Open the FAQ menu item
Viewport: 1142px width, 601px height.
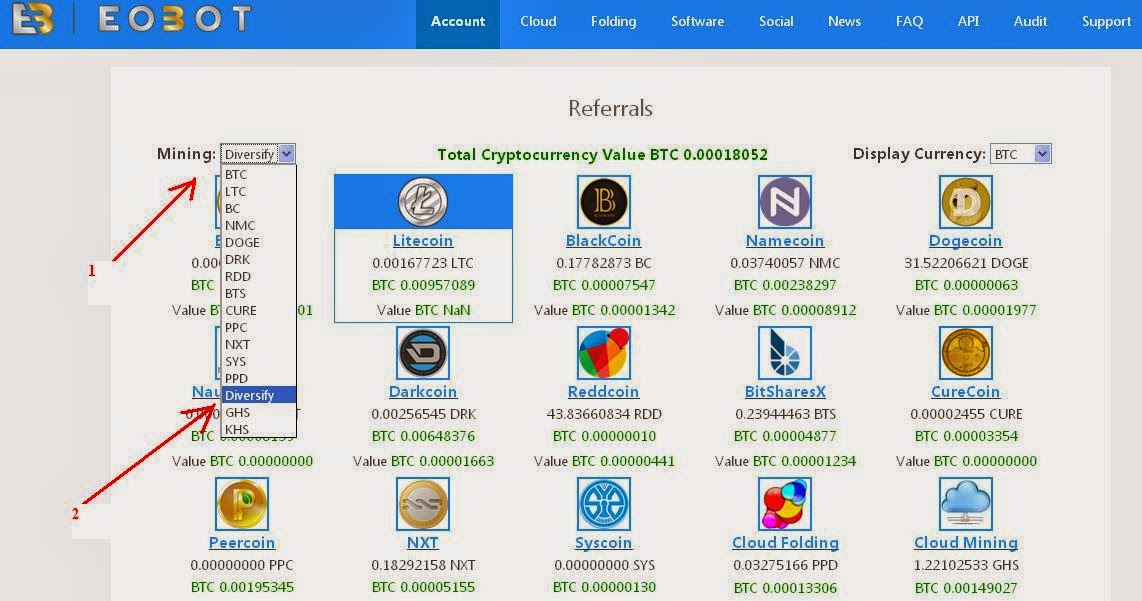point(909,22)
